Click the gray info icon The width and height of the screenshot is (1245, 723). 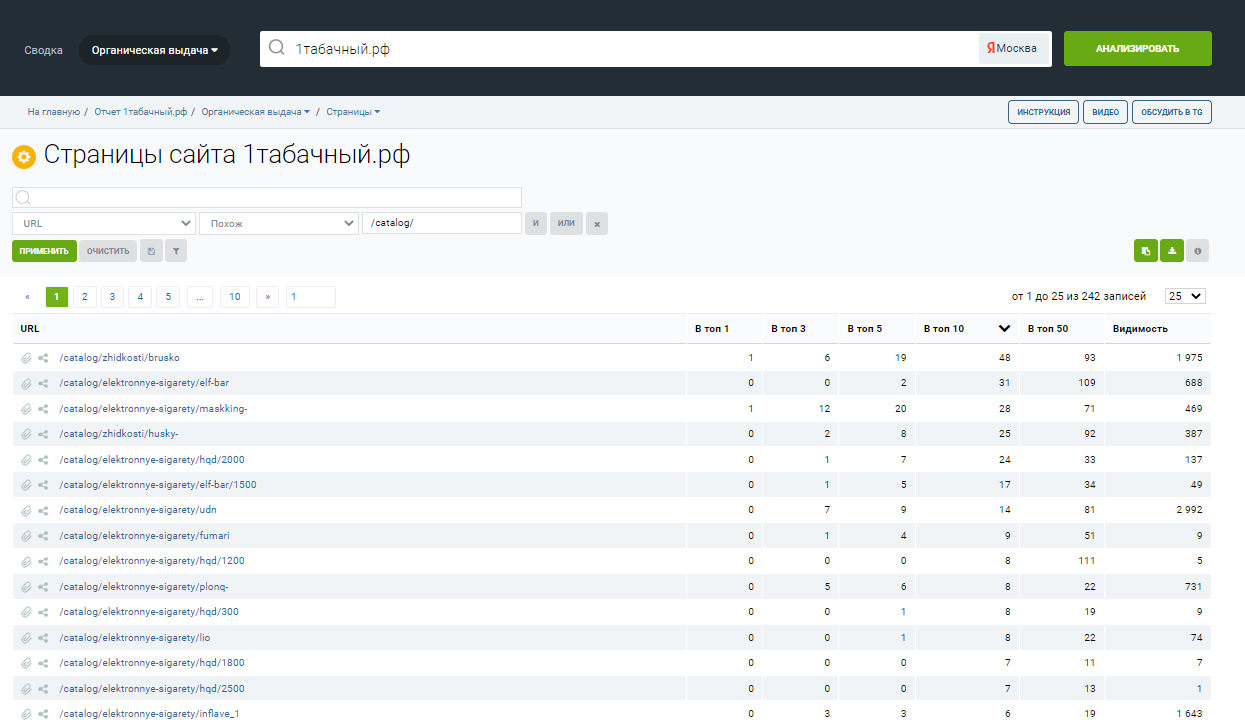pos(1197,251)
